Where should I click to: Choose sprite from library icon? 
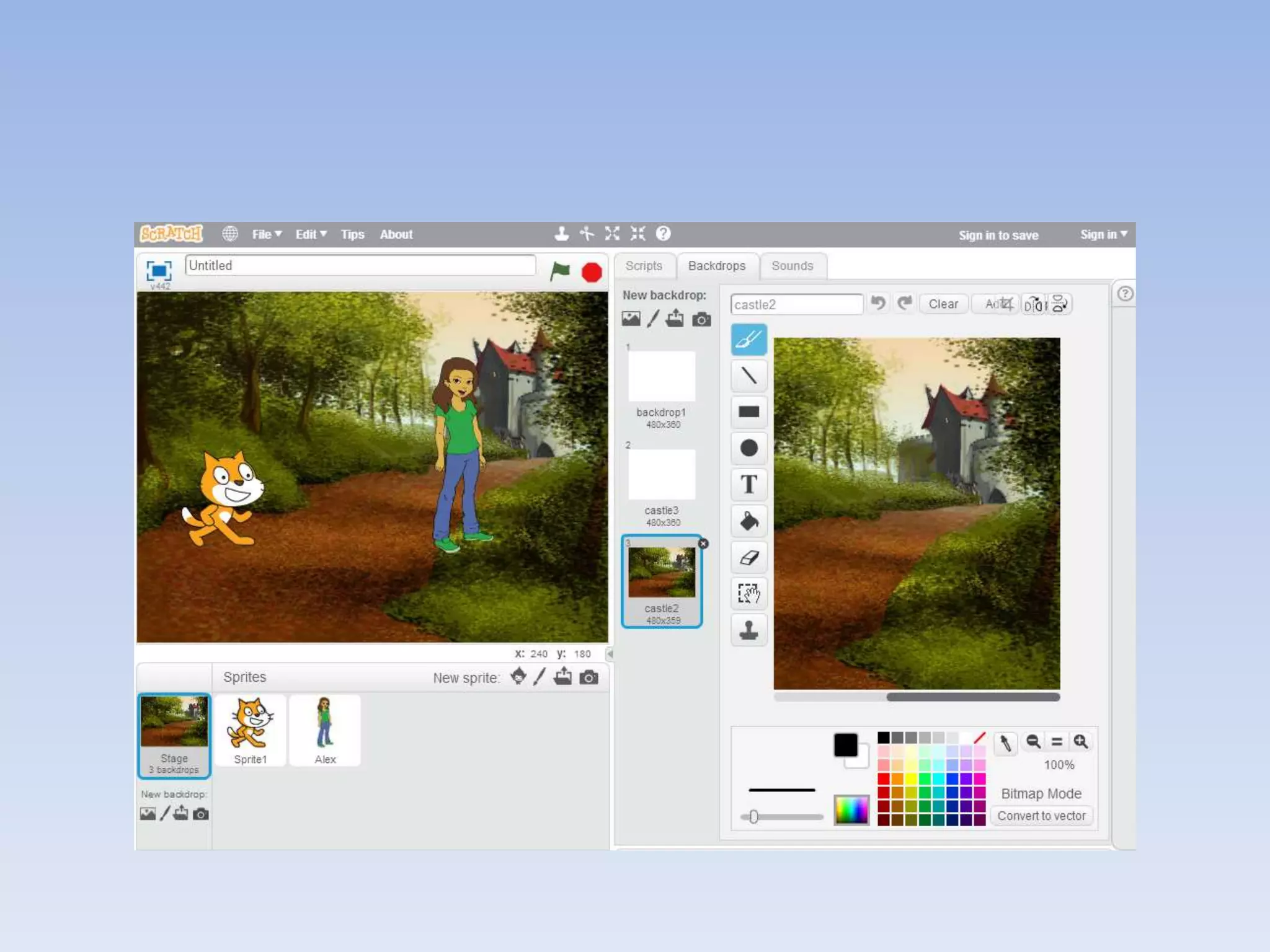click(518, 677)
